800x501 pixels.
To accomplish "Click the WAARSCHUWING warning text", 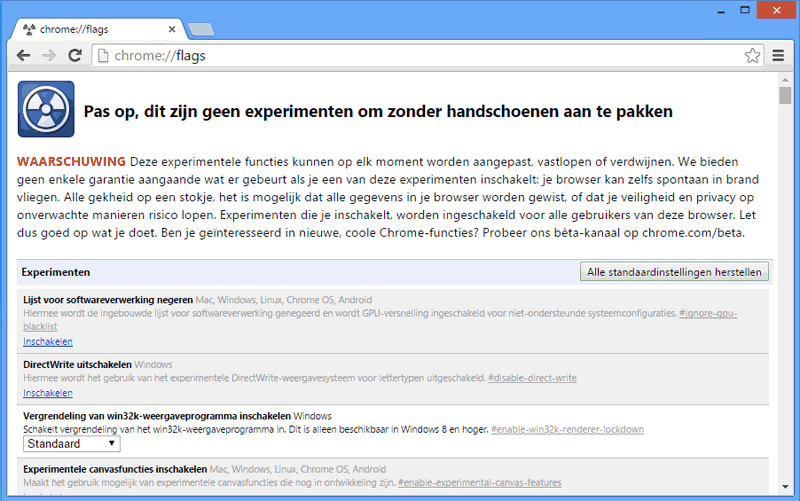I will tap(71, 162).
